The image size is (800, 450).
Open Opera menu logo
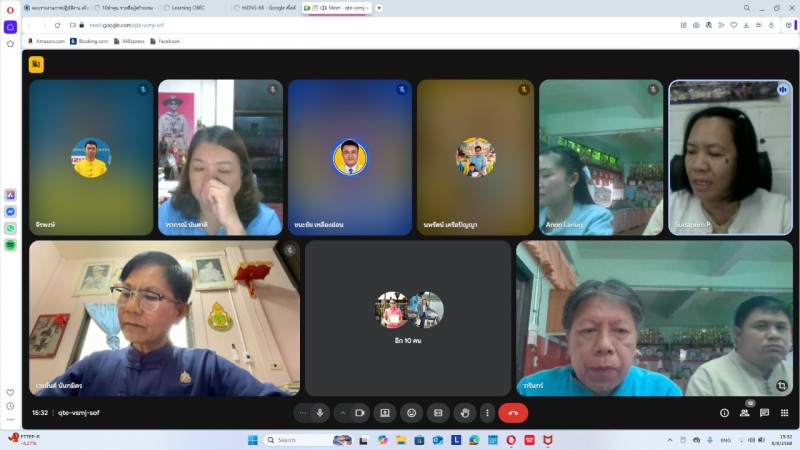tap(10, 10)
